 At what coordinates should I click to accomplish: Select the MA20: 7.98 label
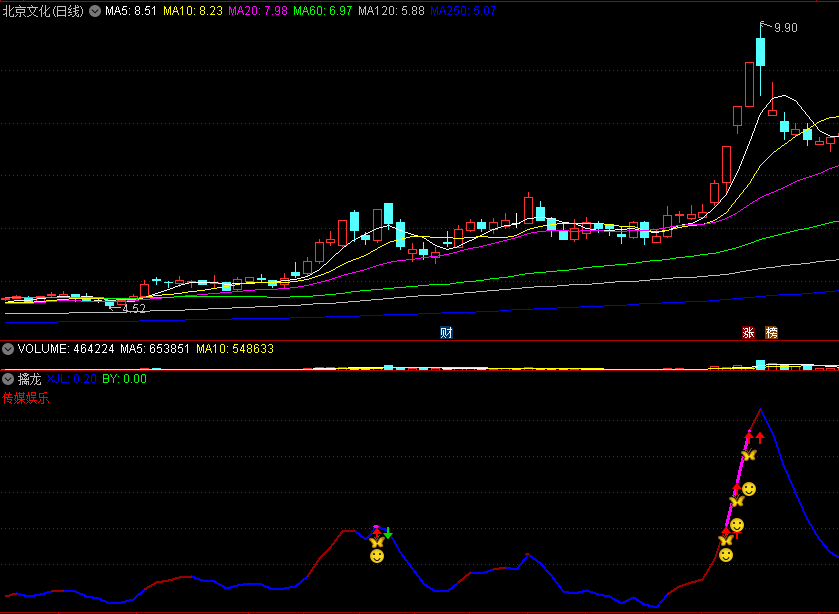[258, 11]
